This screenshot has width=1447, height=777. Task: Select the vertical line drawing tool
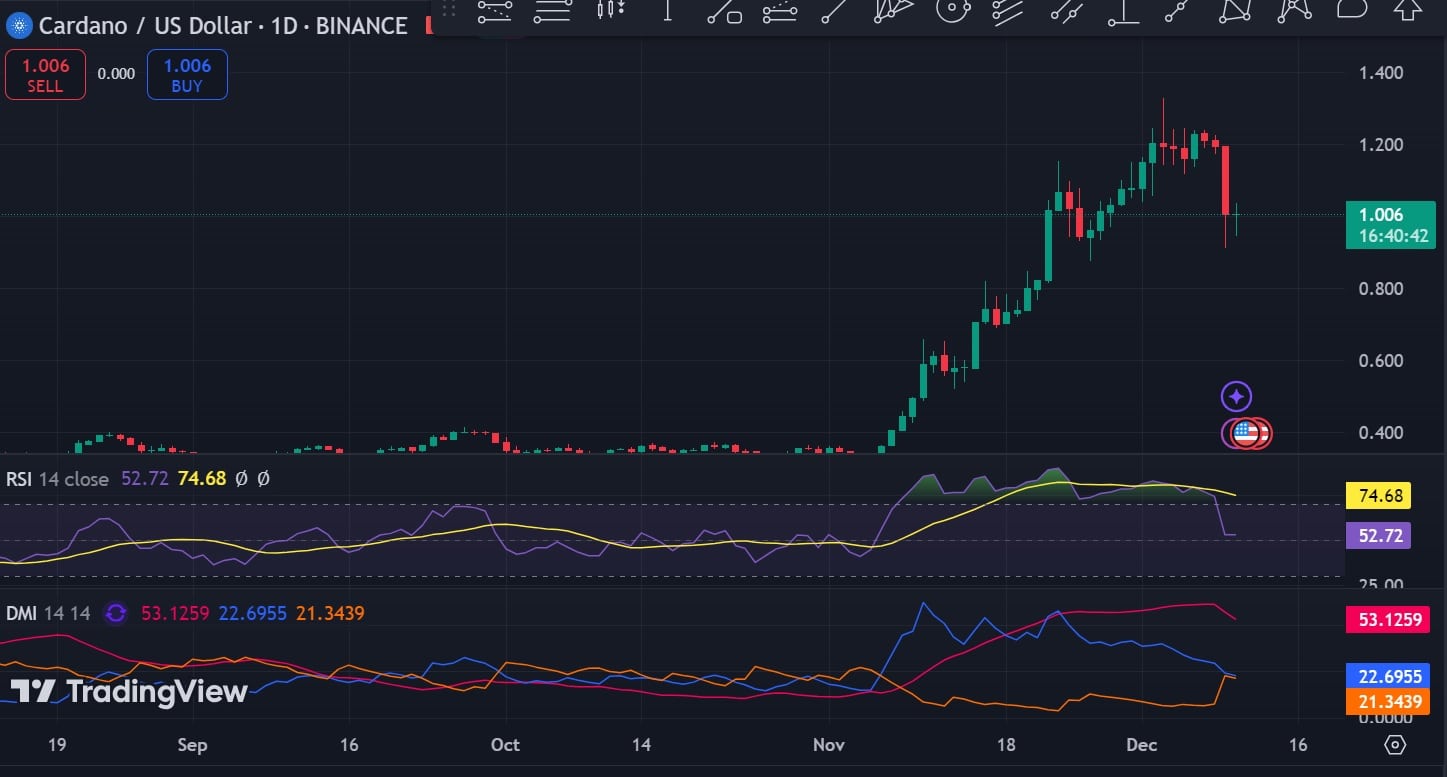(667, 11)
